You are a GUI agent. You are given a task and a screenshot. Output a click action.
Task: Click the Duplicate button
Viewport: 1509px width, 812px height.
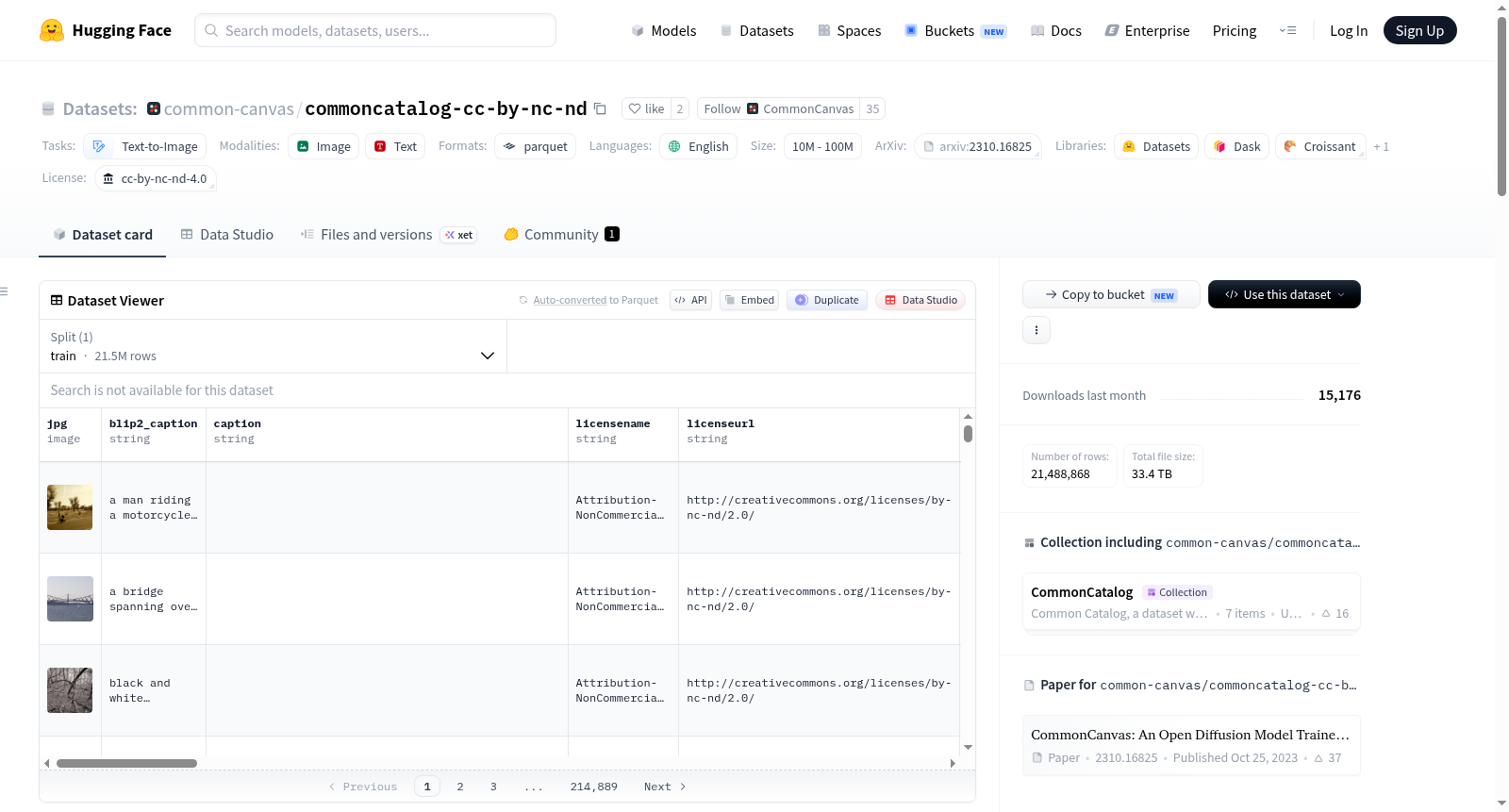(827, 300)
